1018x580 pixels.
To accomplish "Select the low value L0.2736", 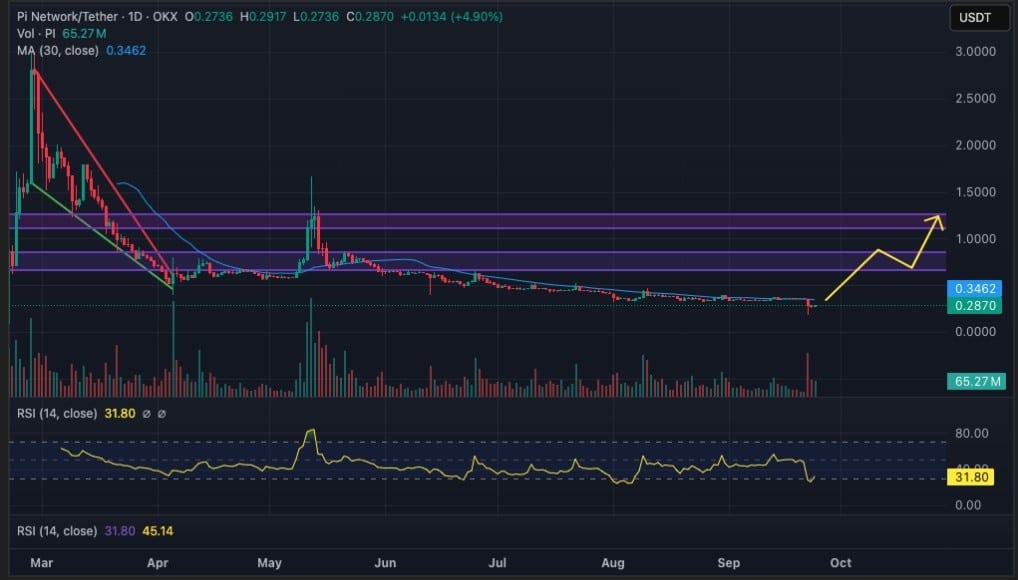I will (316, 17).
